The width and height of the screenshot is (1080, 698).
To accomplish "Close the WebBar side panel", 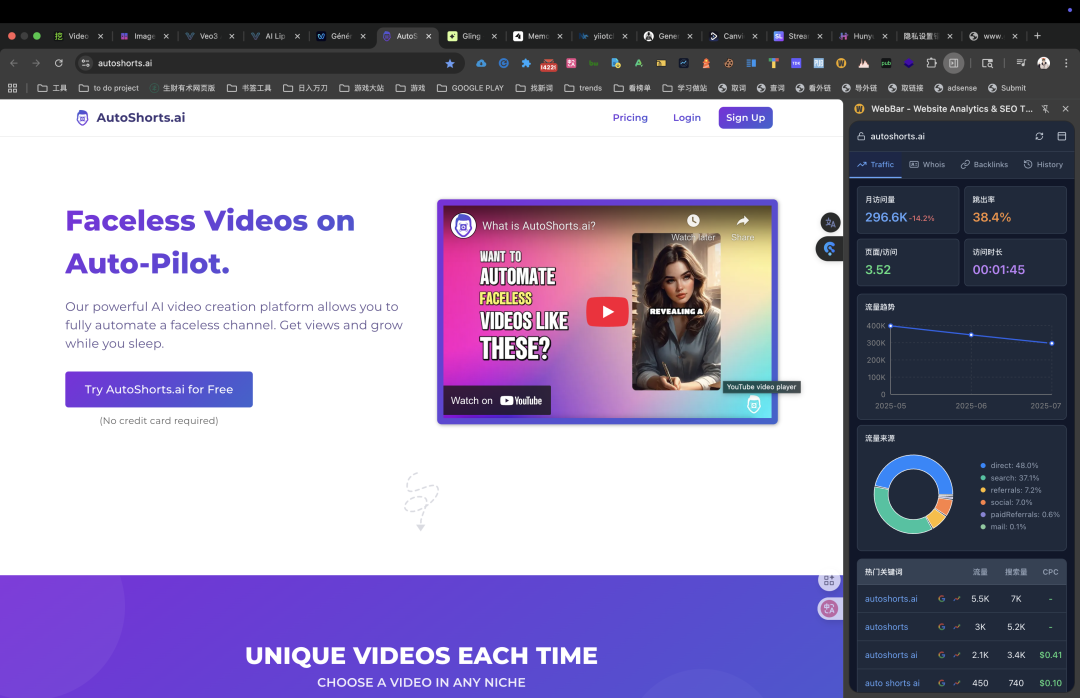I will pyautogui.click(x=1066, y=109).
